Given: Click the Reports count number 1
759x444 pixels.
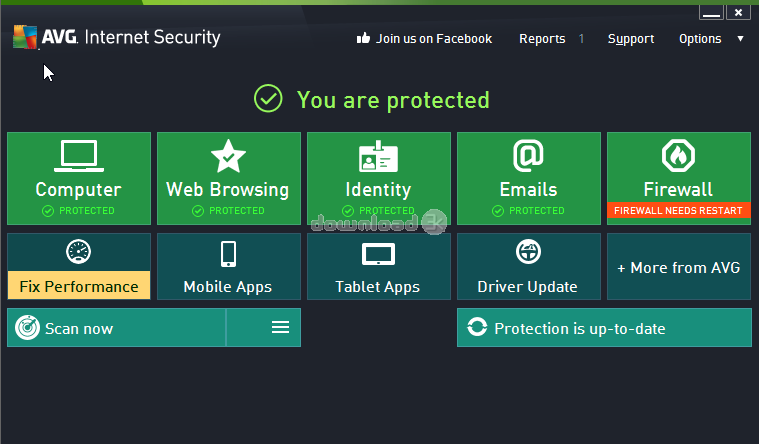Looking at the screenshot, I should (x=581, y=39).
